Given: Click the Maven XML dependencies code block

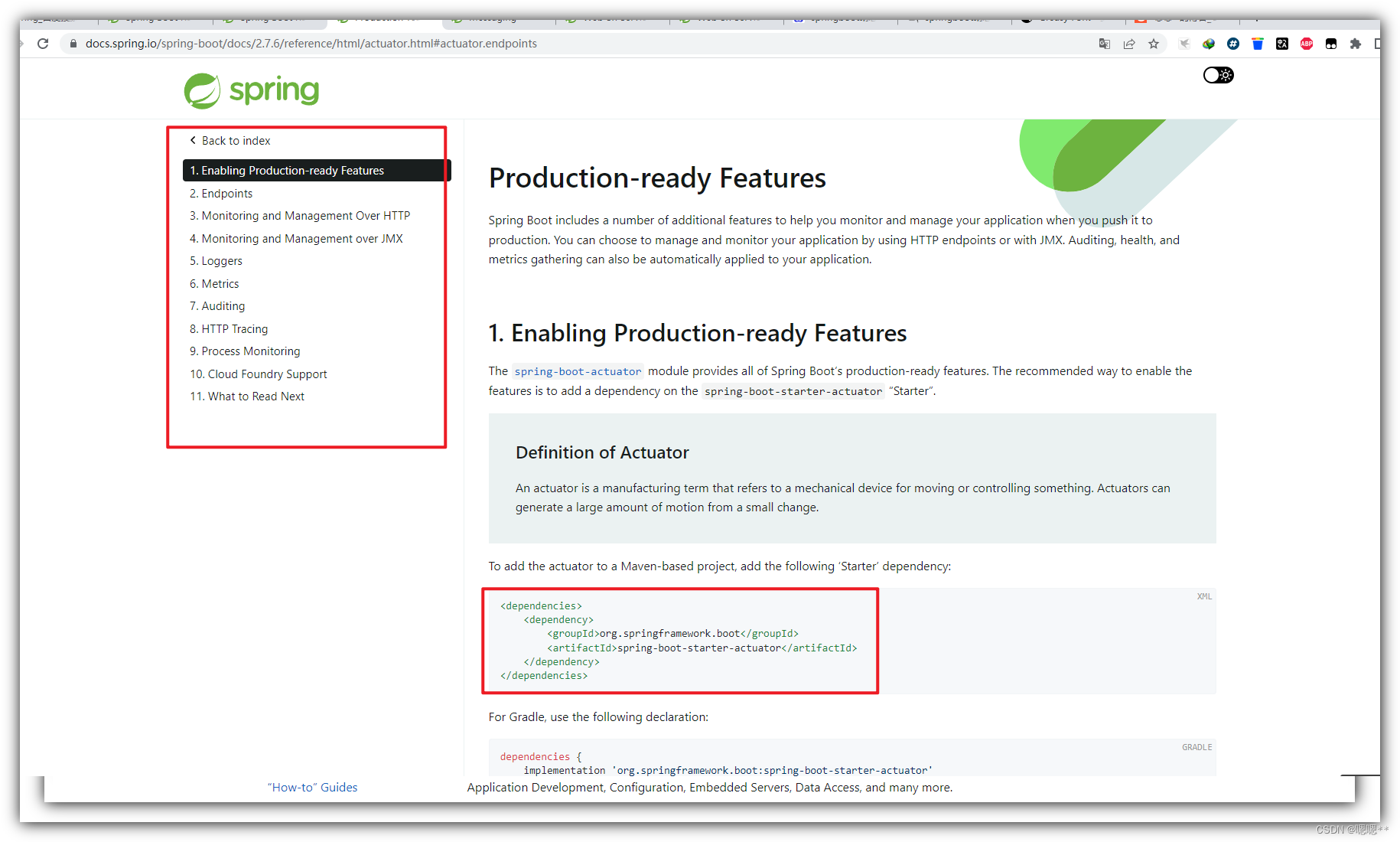Looking at the screenshot, I should pos(852,641).
